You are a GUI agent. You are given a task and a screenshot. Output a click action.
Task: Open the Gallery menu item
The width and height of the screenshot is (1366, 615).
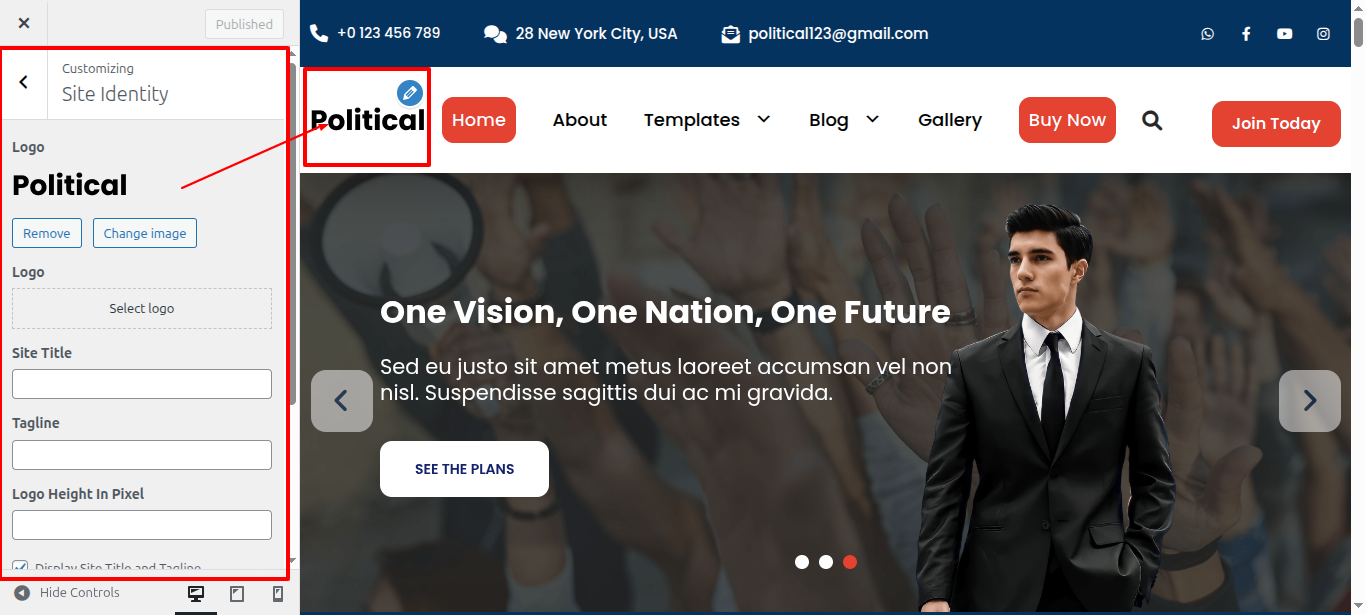pos(950,120)
